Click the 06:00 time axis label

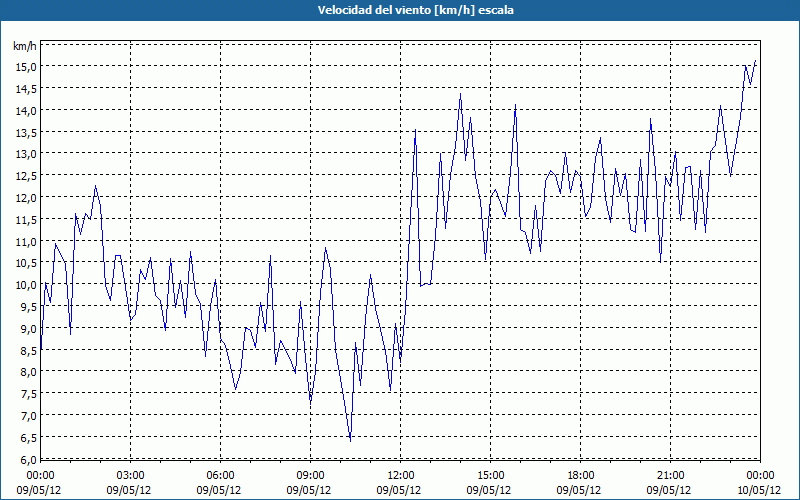pos(220,476)
